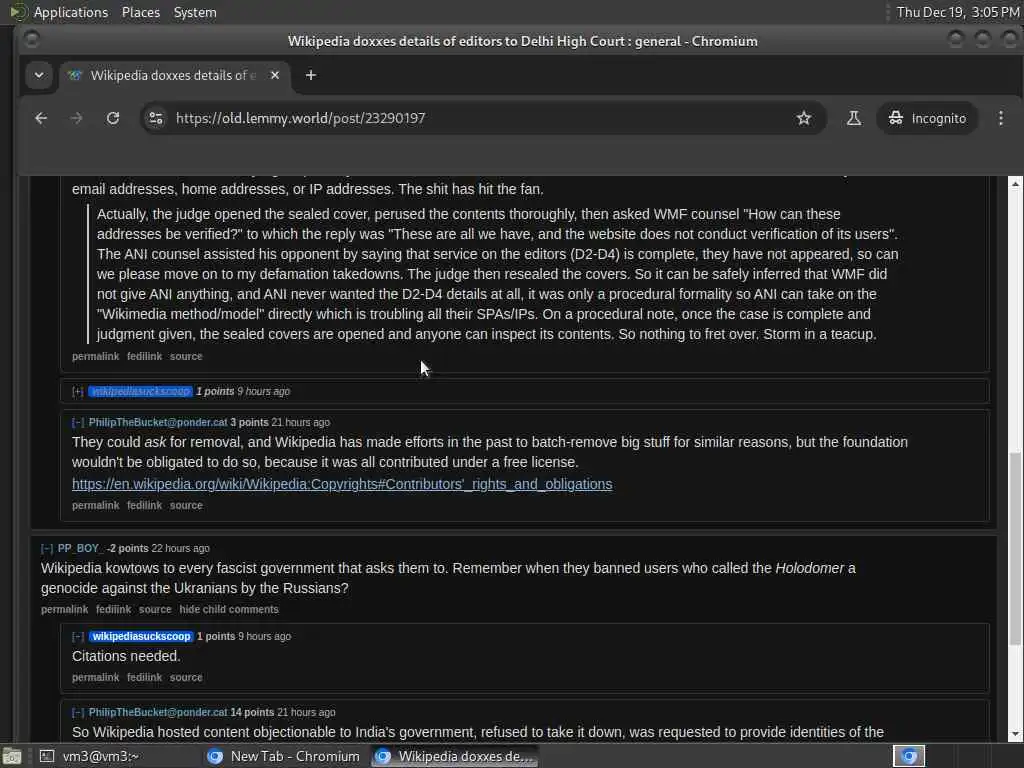Click the scrollbar down arrow

pyautogui.click(x=1015, y=735)
